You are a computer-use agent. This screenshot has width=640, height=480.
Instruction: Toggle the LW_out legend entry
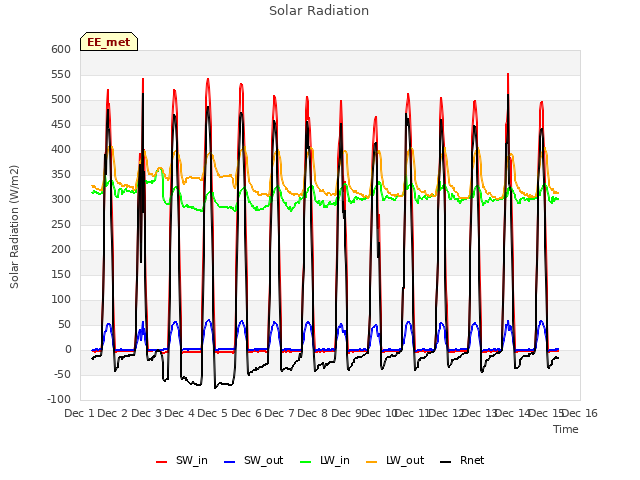[395, 460]
